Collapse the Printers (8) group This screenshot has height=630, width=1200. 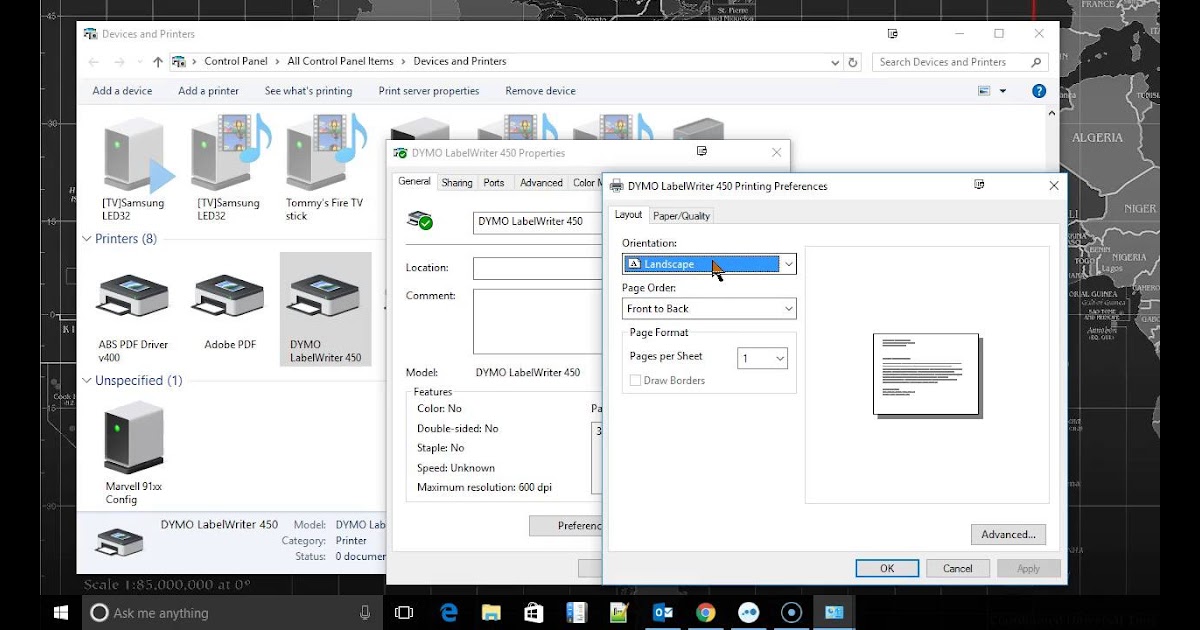point(86,239)
